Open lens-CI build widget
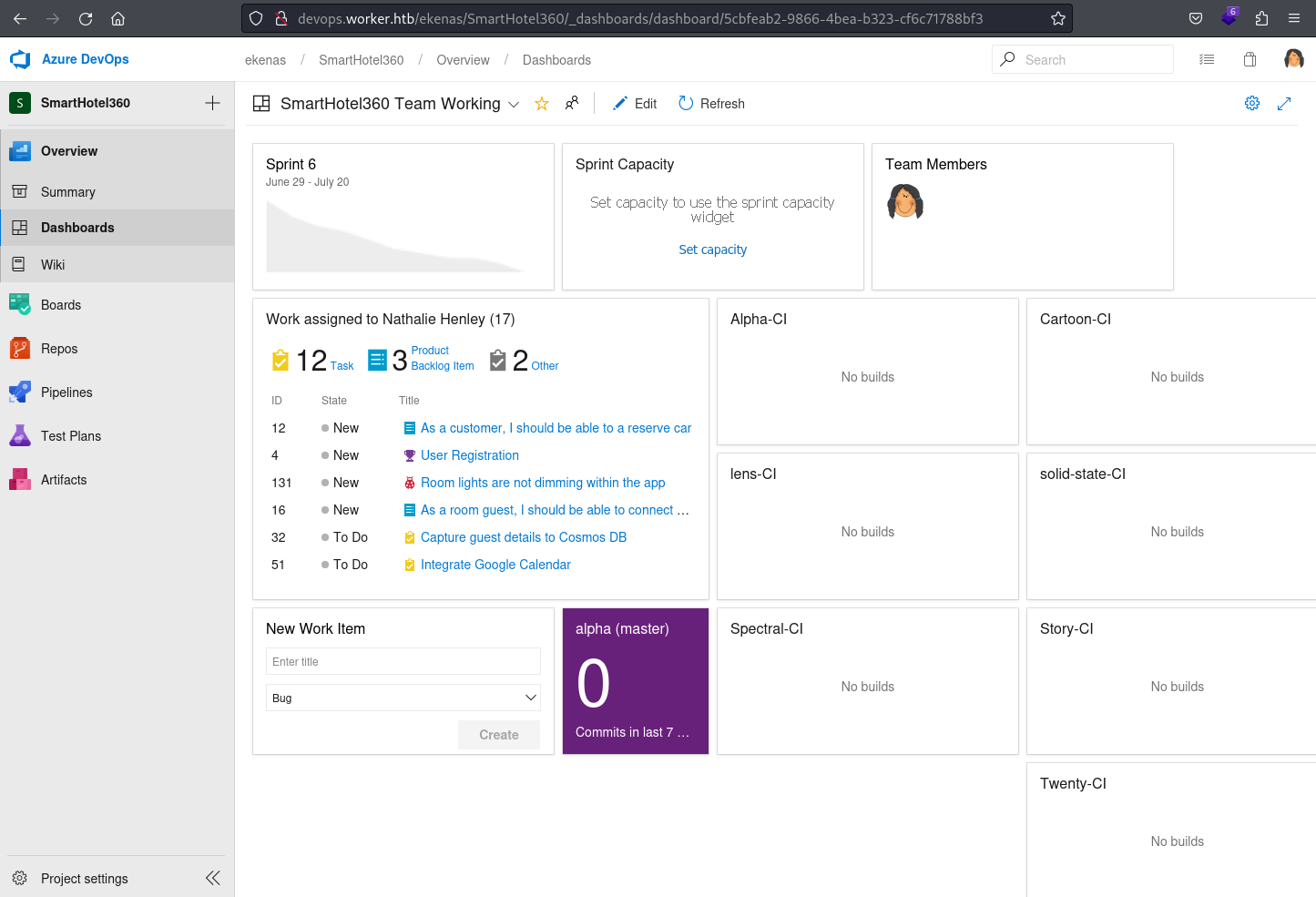 pos(868,526)
